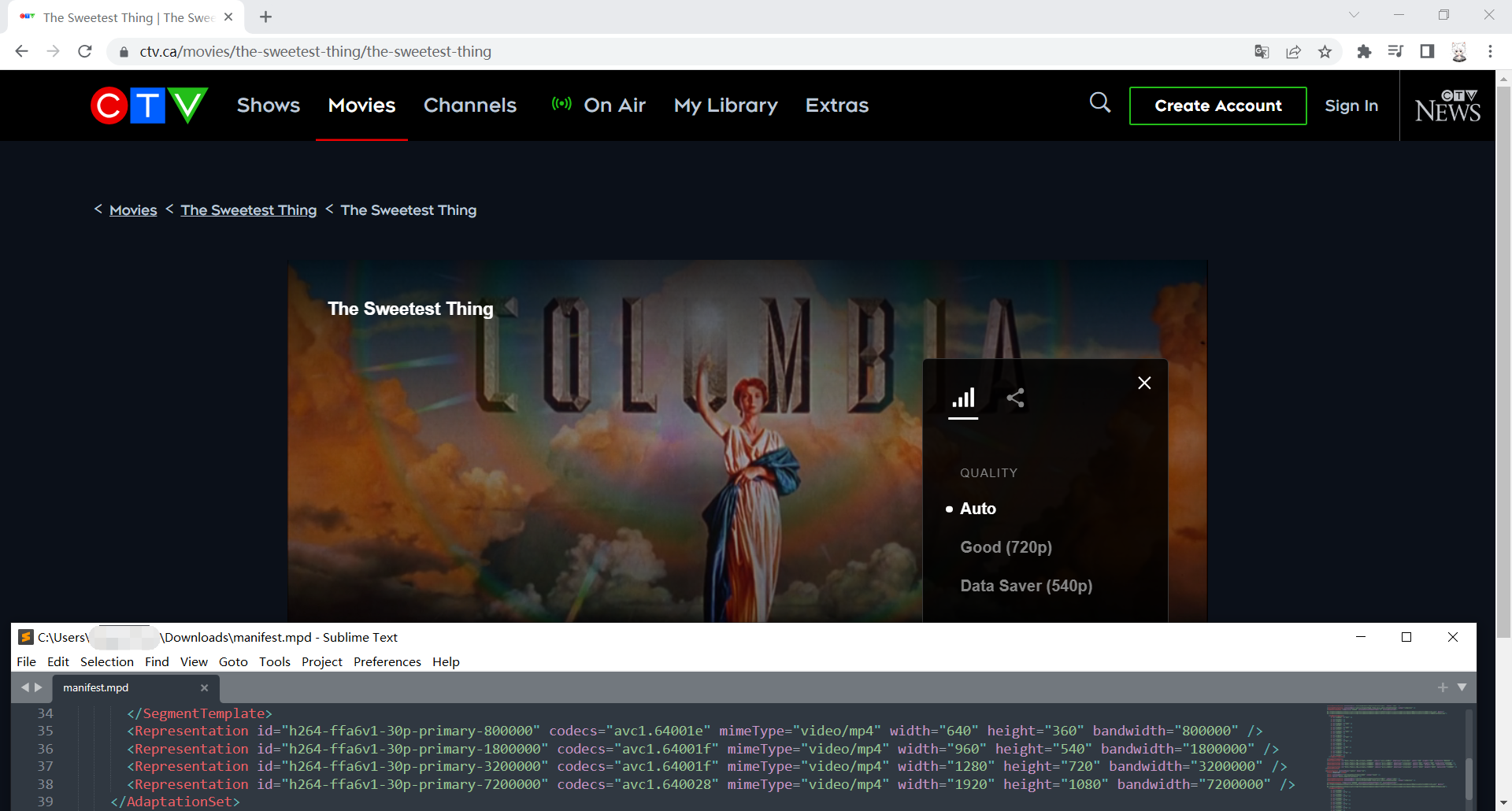
Task: Close The Sweetest Thing browser tab
Action: (x=228, y=17)
